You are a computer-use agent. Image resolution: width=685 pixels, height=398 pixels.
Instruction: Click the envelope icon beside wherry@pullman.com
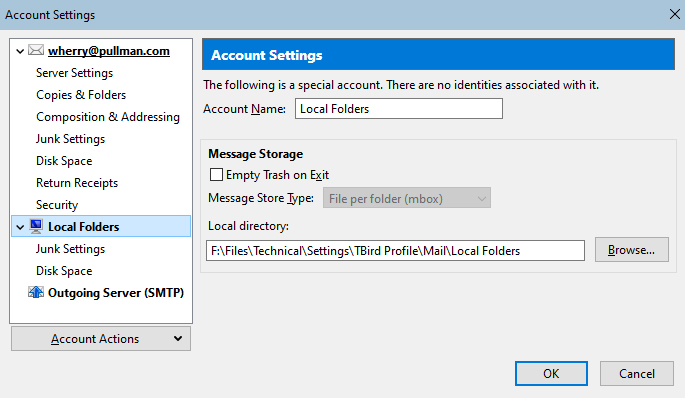click(36, 50)
